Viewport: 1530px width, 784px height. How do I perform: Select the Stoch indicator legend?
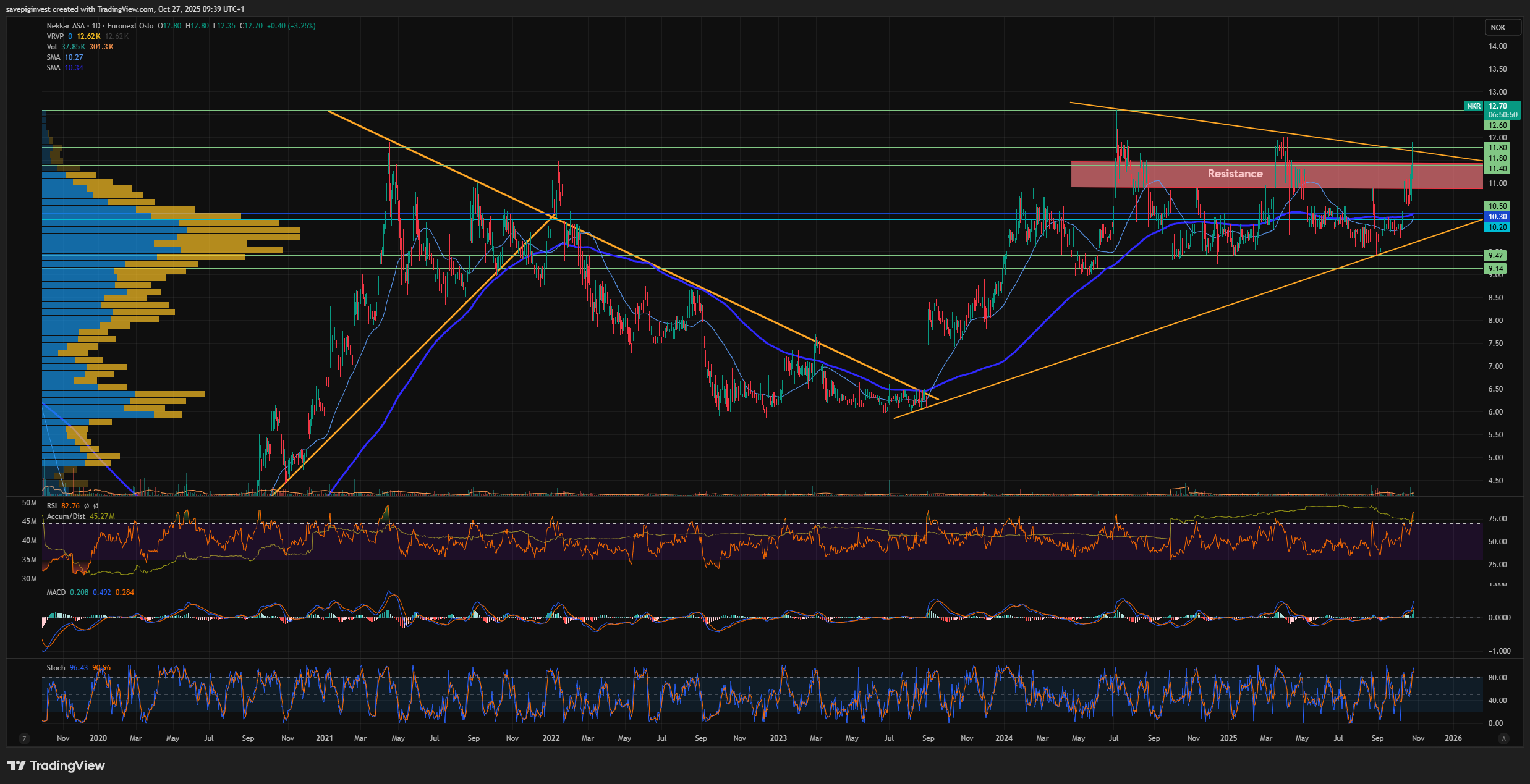pos(56,668)
